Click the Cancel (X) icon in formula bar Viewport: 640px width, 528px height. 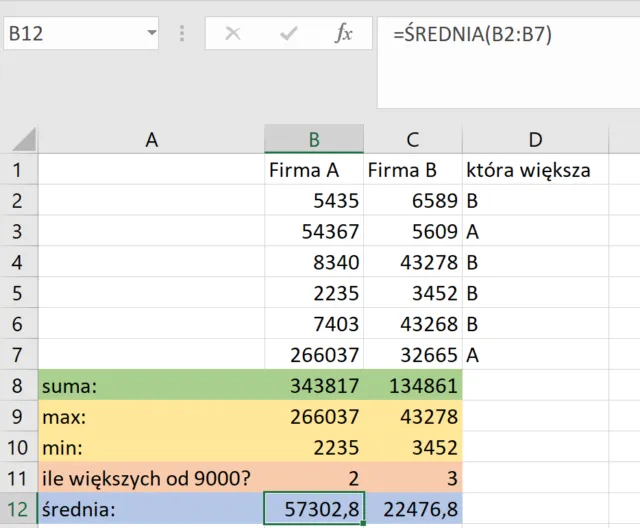pos(233,34)
